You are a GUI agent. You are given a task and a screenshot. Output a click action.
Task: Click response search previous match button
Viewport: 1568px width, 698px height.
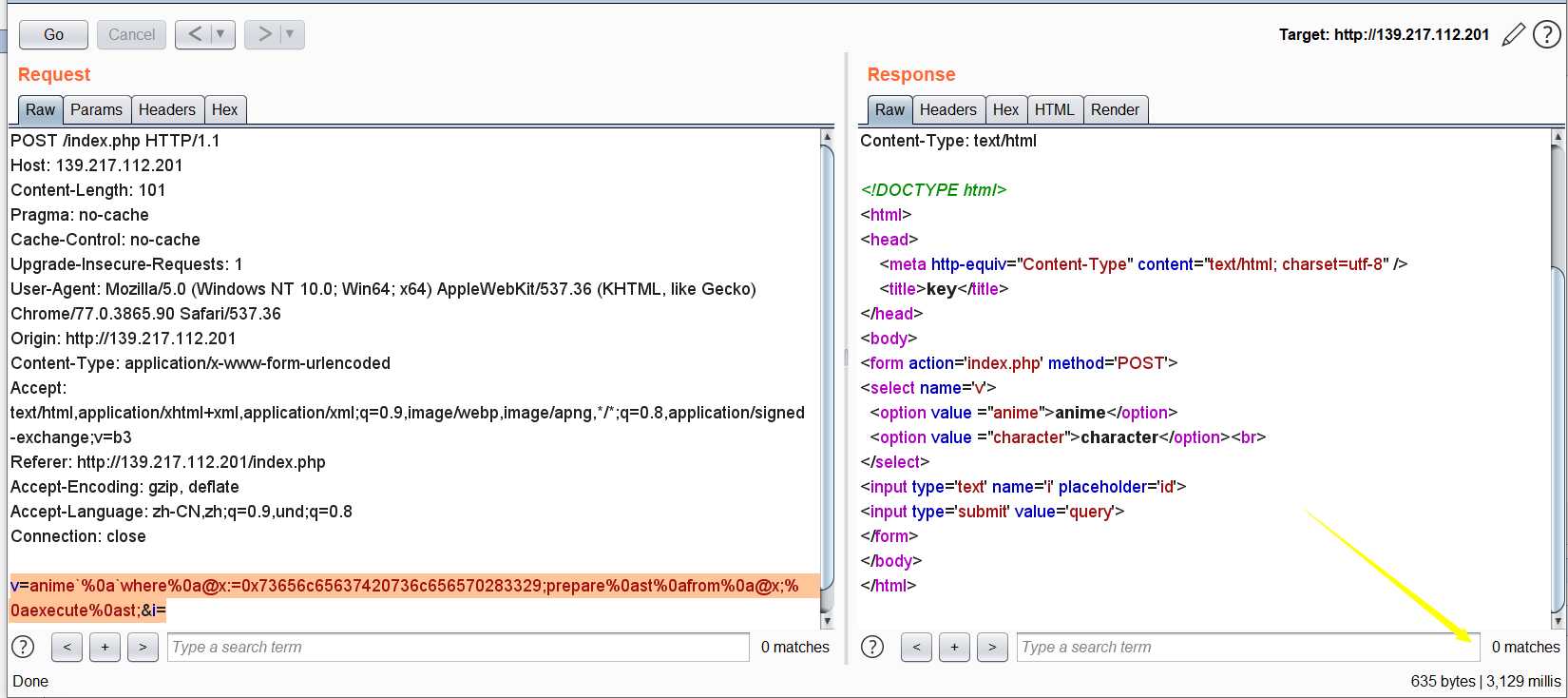(x=916, y=648)
